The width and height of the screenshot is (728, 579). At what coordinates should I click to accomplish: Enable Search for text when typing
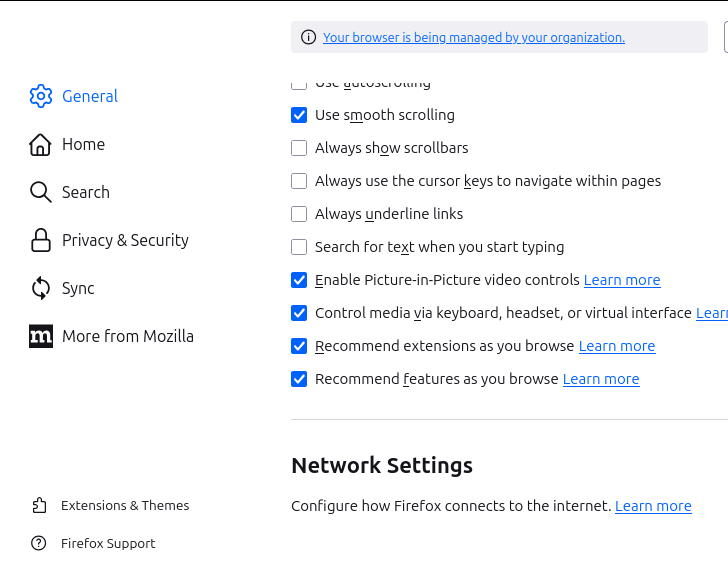click(x=299, y=247)
